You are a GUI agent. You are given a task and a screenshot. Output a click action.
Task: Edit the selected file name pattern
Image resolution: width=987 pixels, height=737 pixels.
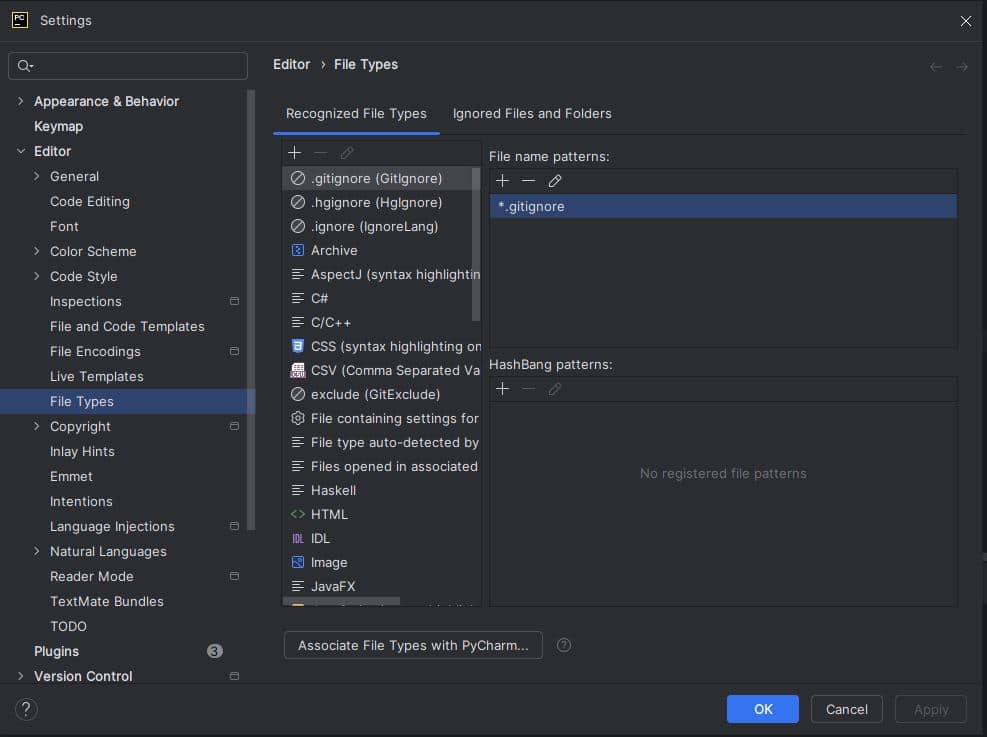(555, 181)
